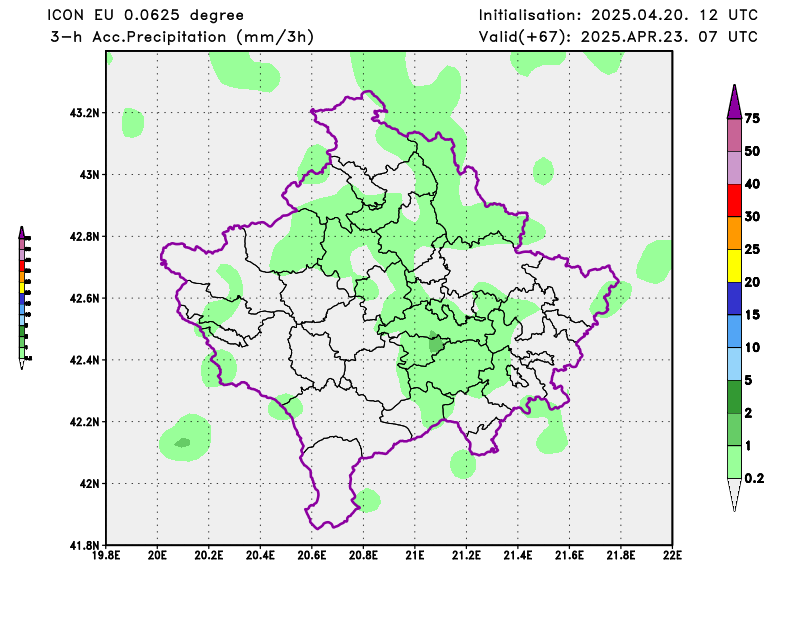Select the light blue 5–10 legend band
800x618 pixels.
point(734,364)
